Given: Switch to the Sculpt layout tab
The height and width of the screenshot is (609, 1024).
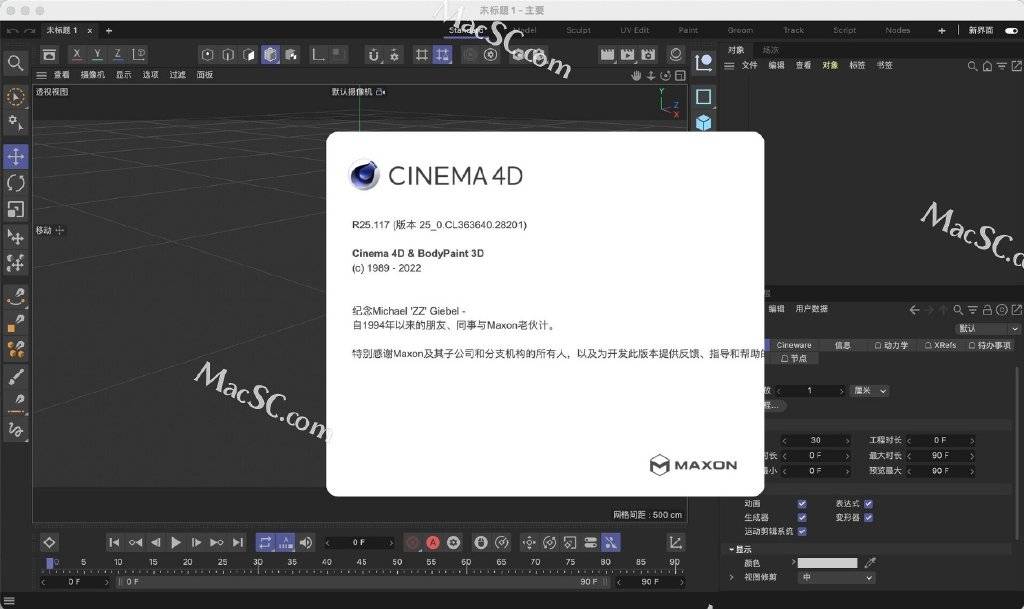Looking at the screenshot, I should click(578, 31).
